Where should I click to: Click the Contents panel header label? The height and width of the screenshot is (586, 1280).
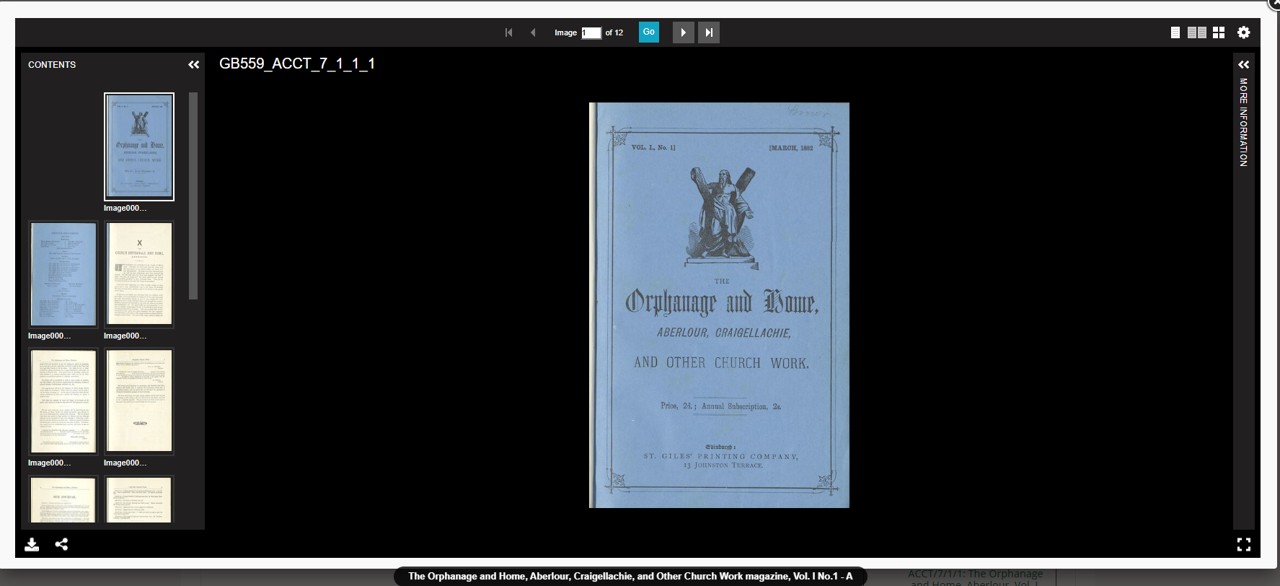[x=52, y=65]
